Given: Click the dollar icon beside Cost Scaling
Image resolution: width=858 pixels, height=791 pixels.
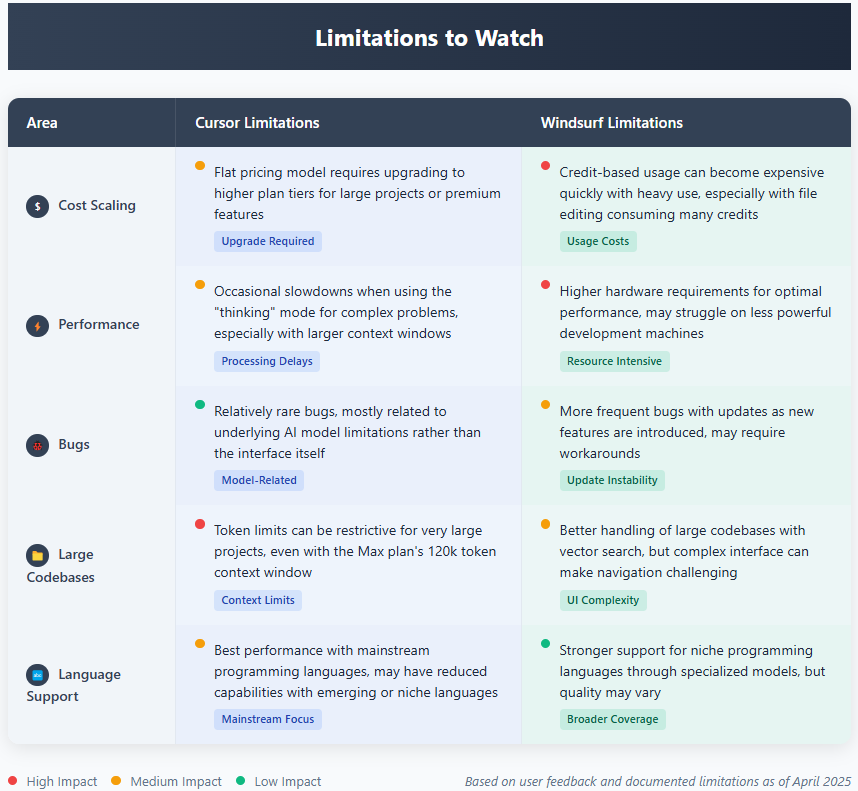Looking at the screenshot, I should coord(37,206).
